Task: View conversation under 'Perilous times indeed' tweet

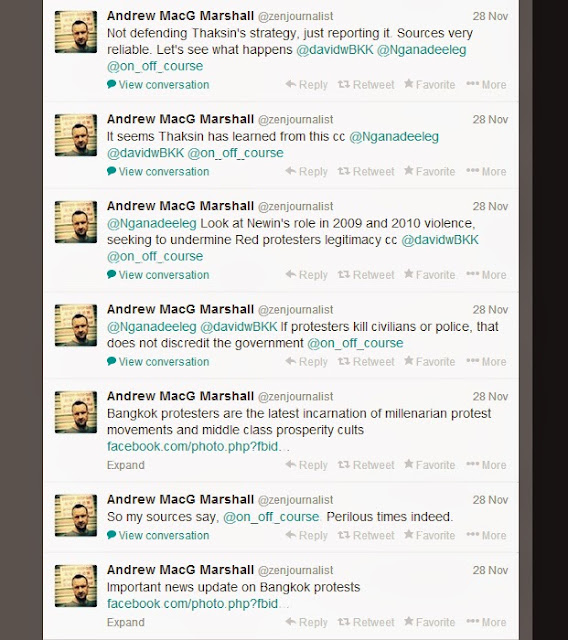Action: click(158, 535)
